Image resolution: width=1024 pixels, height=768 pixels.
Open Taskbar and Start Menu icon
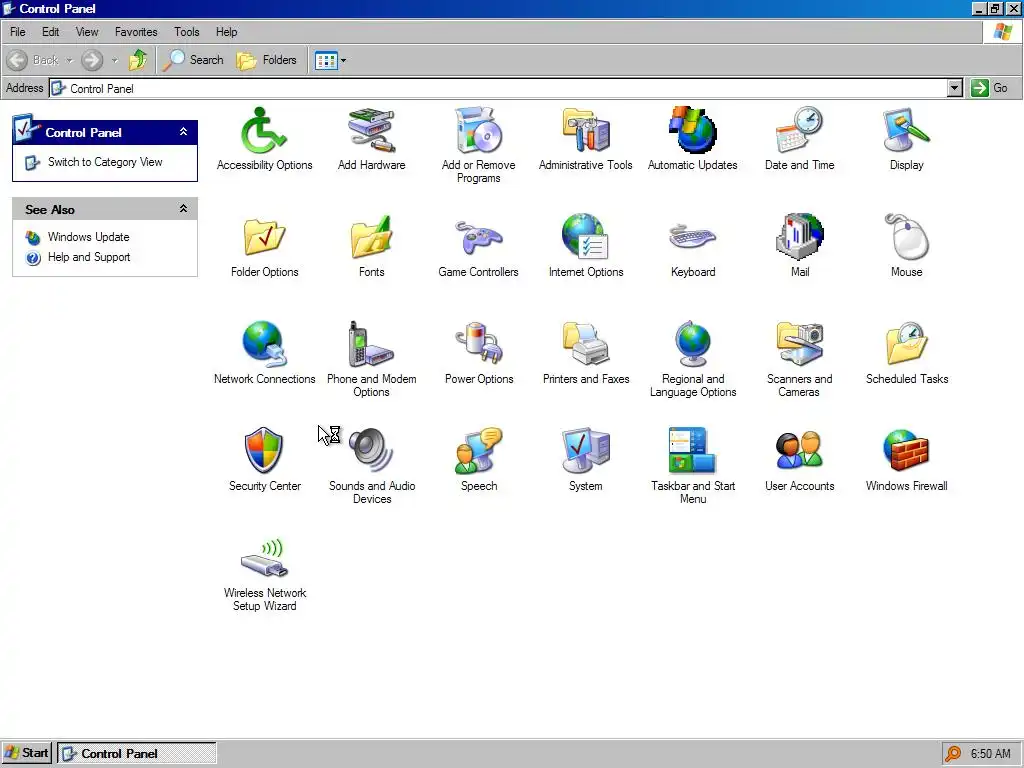point(692,451)
